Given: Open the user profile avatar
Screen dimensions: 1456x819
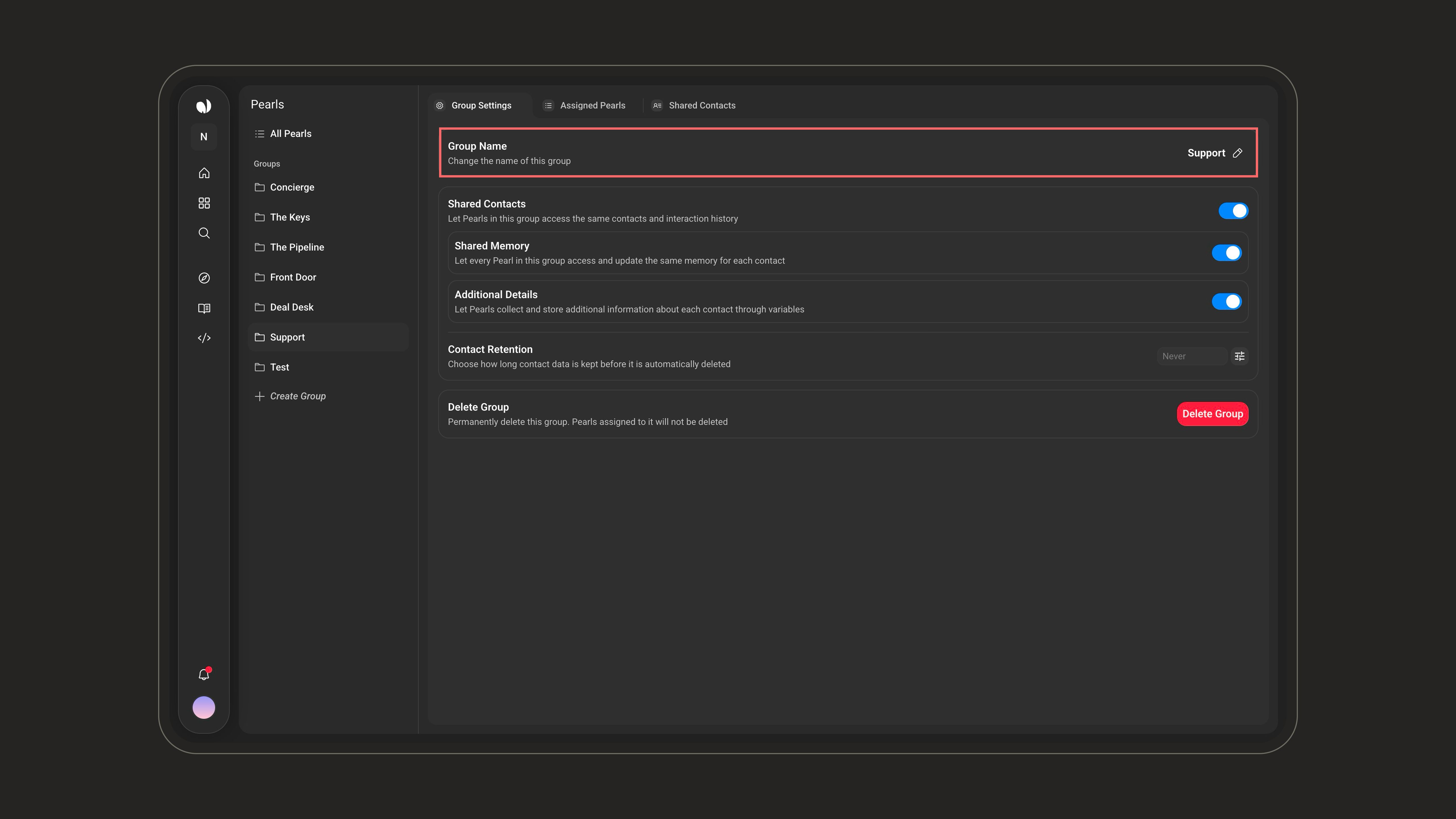Looking at the screenshot, I should tap(204, 707).
